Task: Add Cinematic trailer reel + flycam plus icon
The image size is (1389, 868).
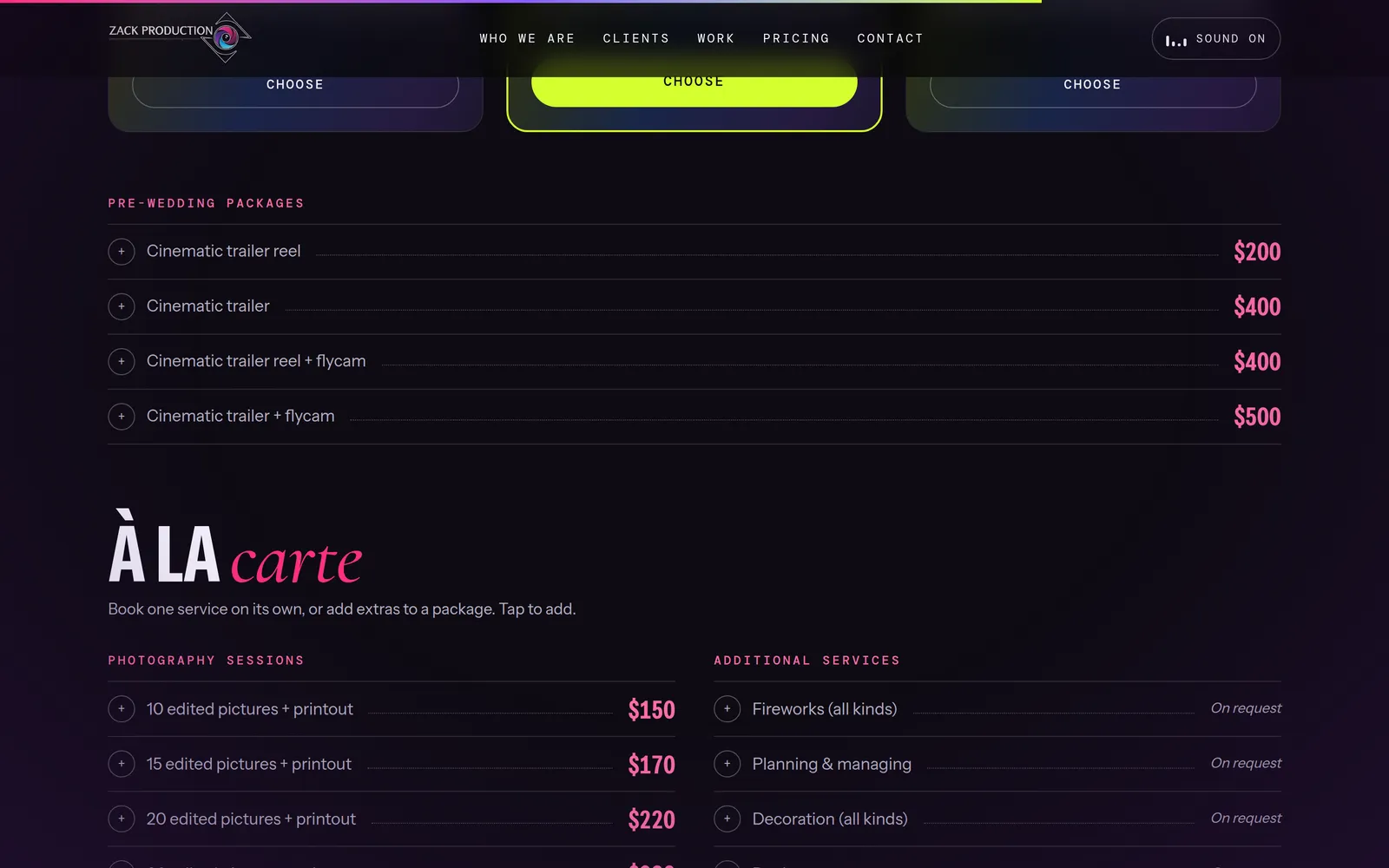Action: [122, 361]
